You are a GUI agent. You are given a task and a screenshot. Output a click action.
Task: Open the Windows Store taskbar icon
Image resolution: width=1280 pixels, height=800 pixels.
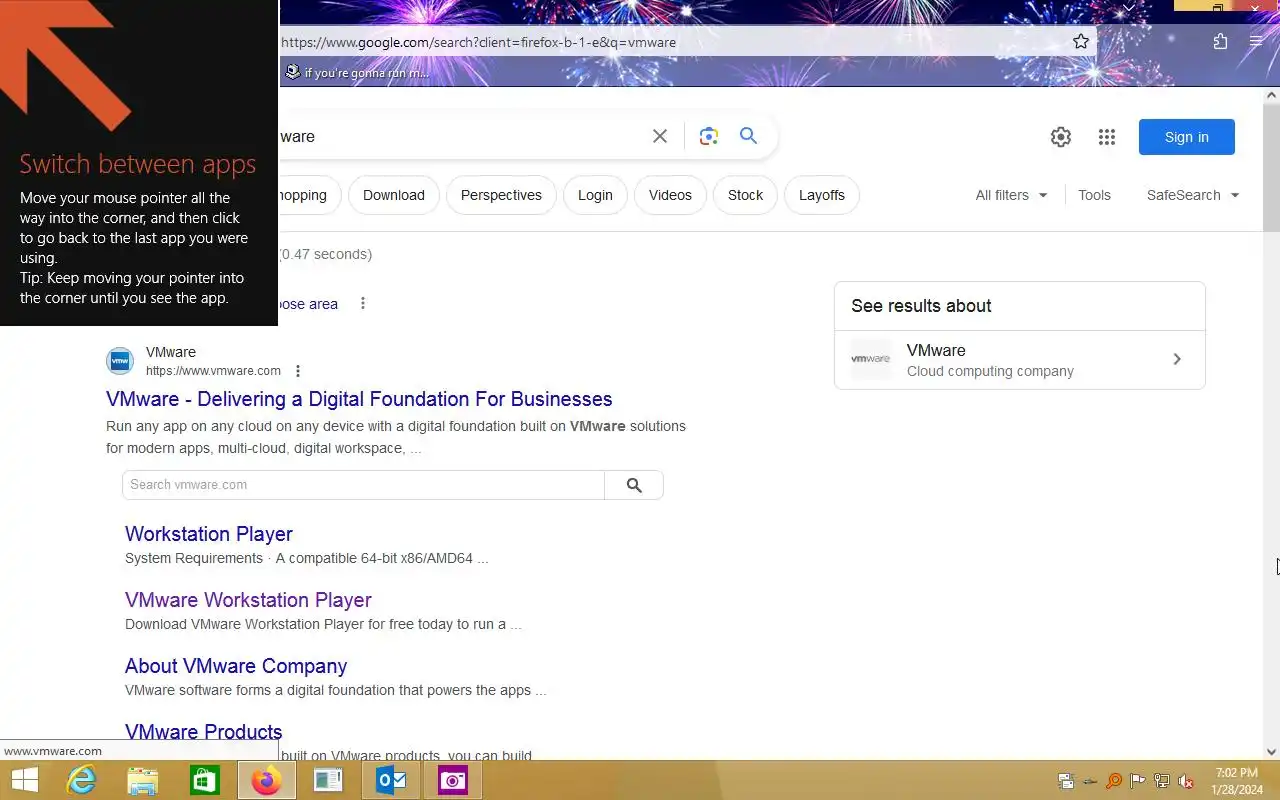(x=205, y=780)
